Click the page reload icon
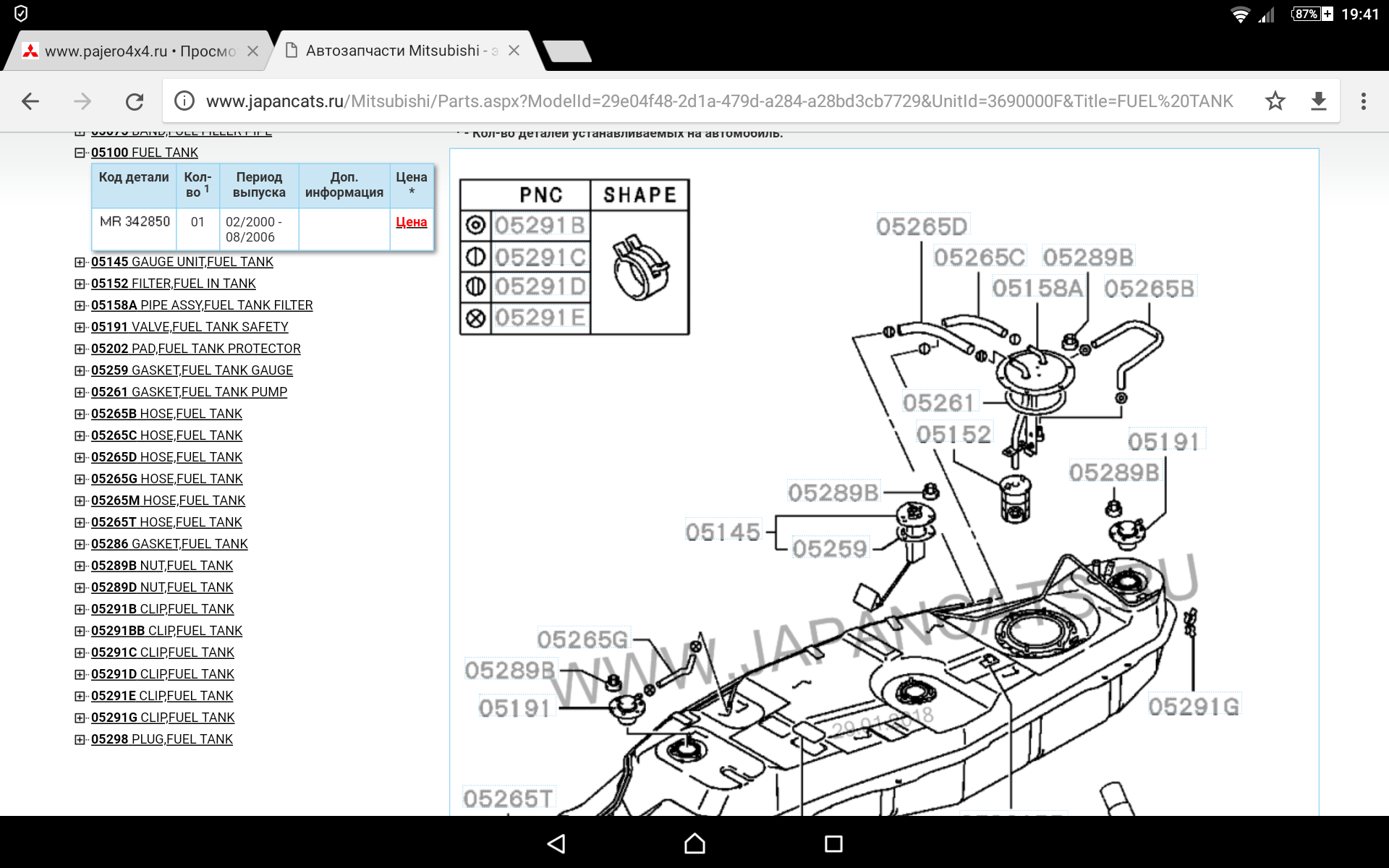The width and height of the screenshot is (1389, 868). tap(135, 101)
